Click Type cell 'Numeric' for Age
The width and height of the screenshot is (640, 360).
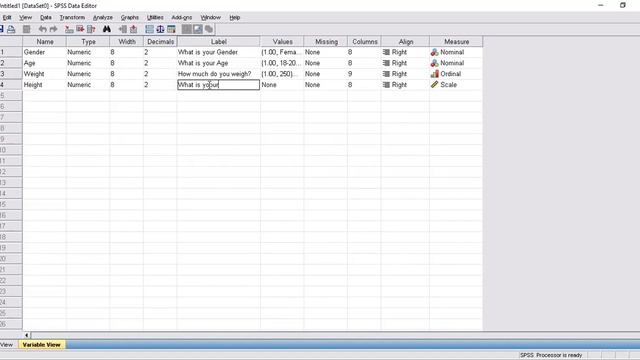(x=88, y=63)
